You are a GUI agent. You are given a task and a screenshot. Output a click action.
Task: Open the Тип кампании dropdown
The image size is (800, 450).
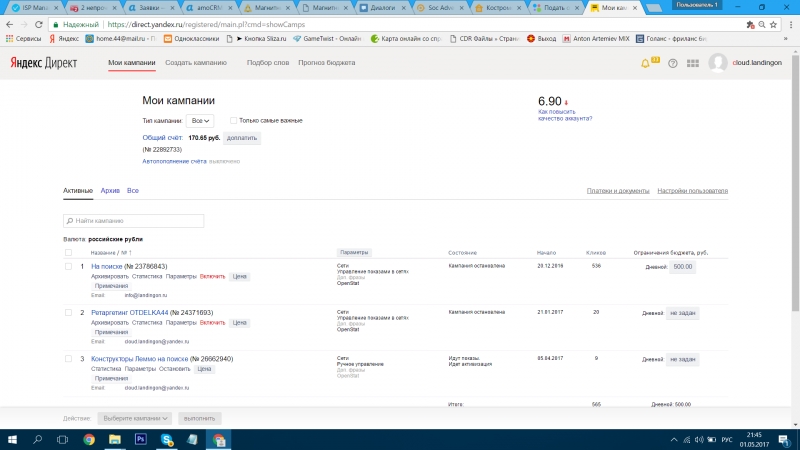[x=200, y=121]
